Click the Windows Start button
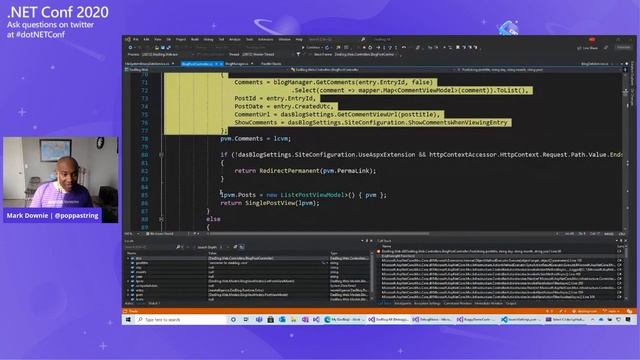Viewport: 640px width, 360px height. click(128, 320)
